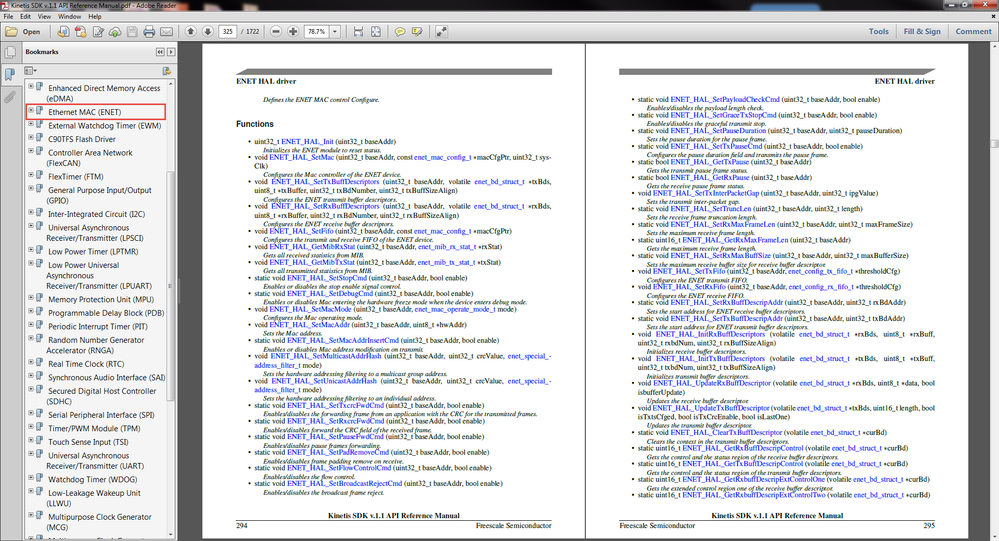This screenshot has height=541, width=999.
Task: Open the Bookmarks options dropdown menu
Action: click(30, 71)
